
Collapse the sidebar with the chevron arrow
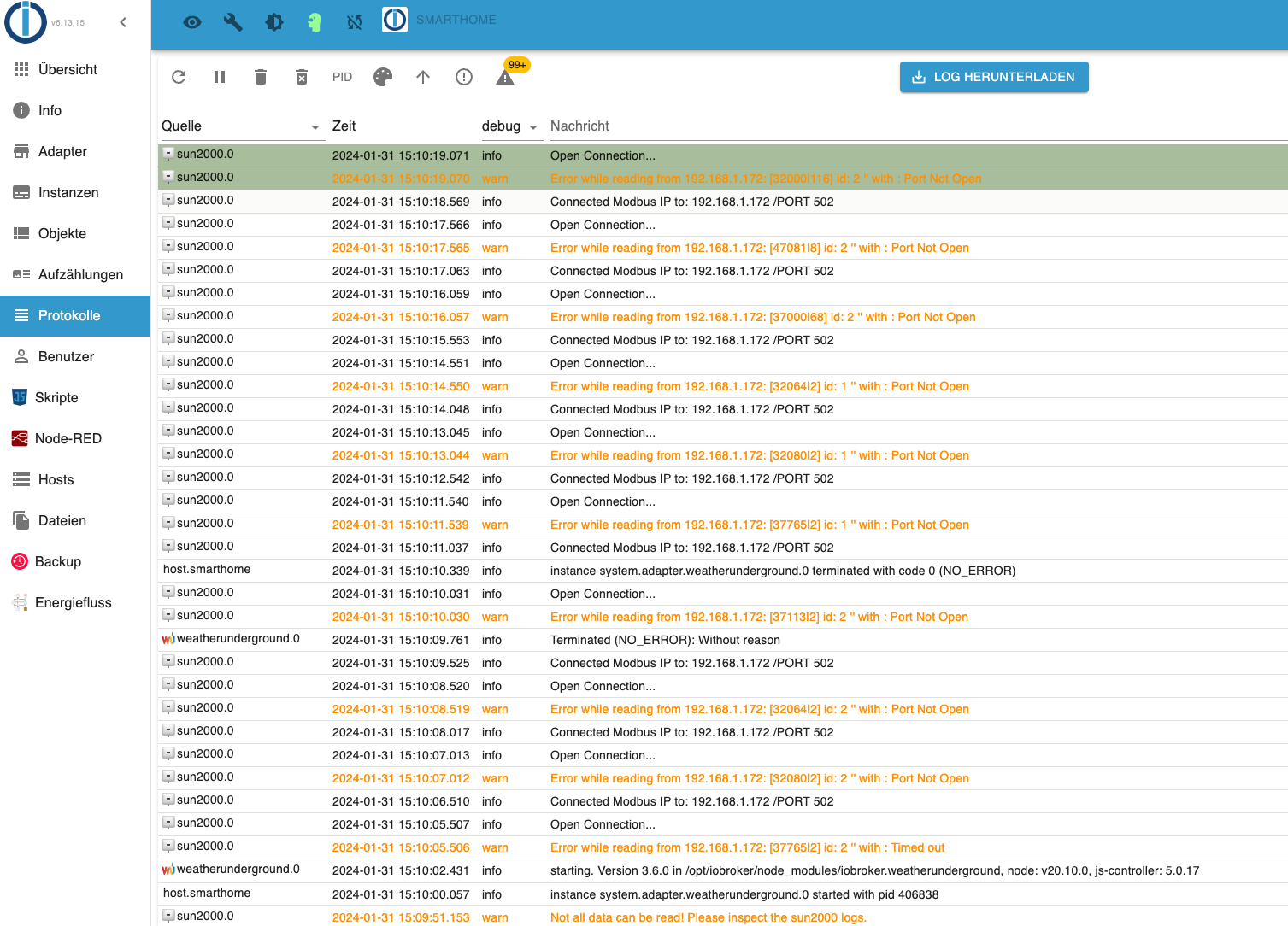click(123, 22)
